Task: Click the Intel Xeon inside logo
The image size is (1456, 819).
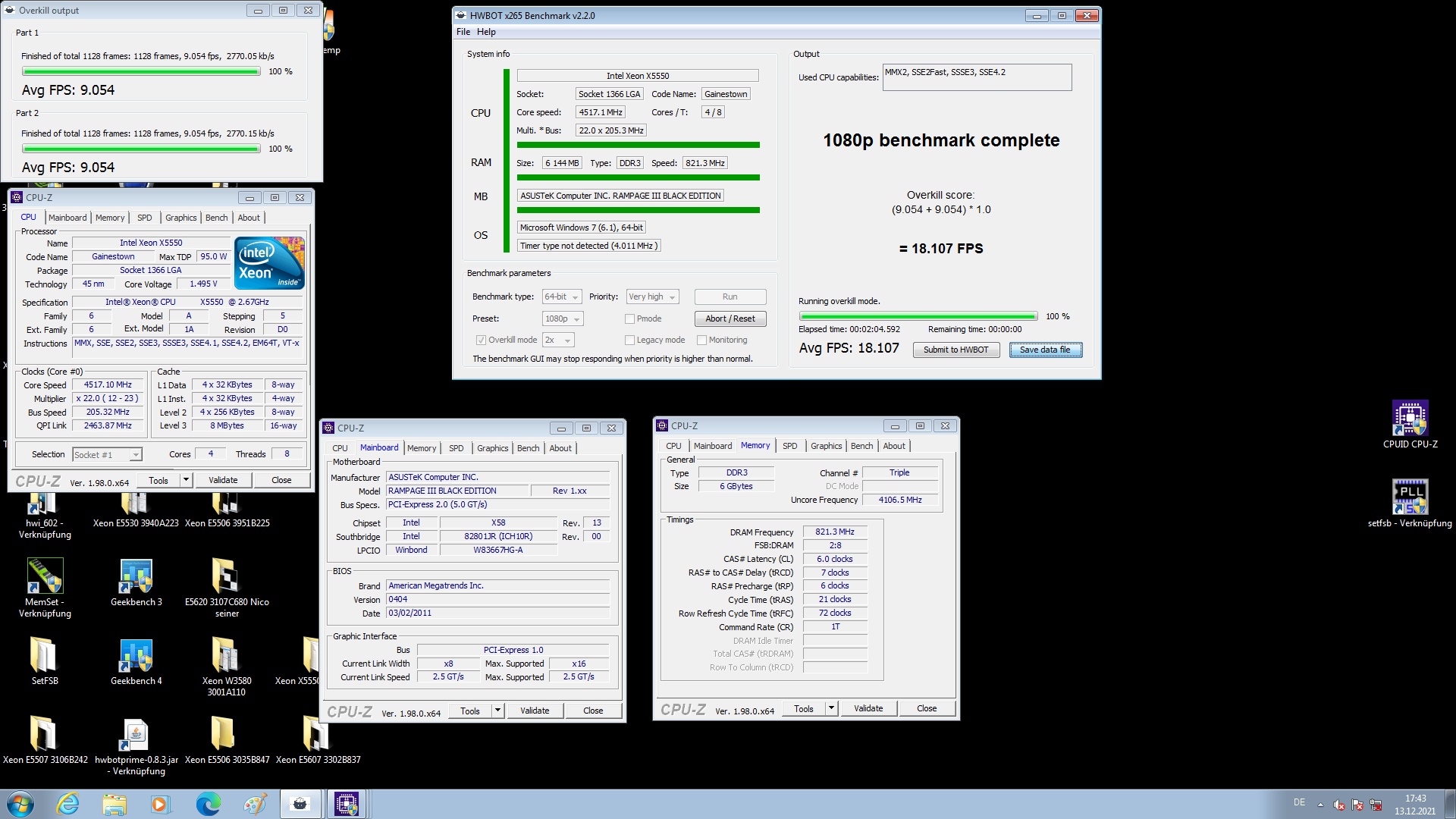Action: 269,262
